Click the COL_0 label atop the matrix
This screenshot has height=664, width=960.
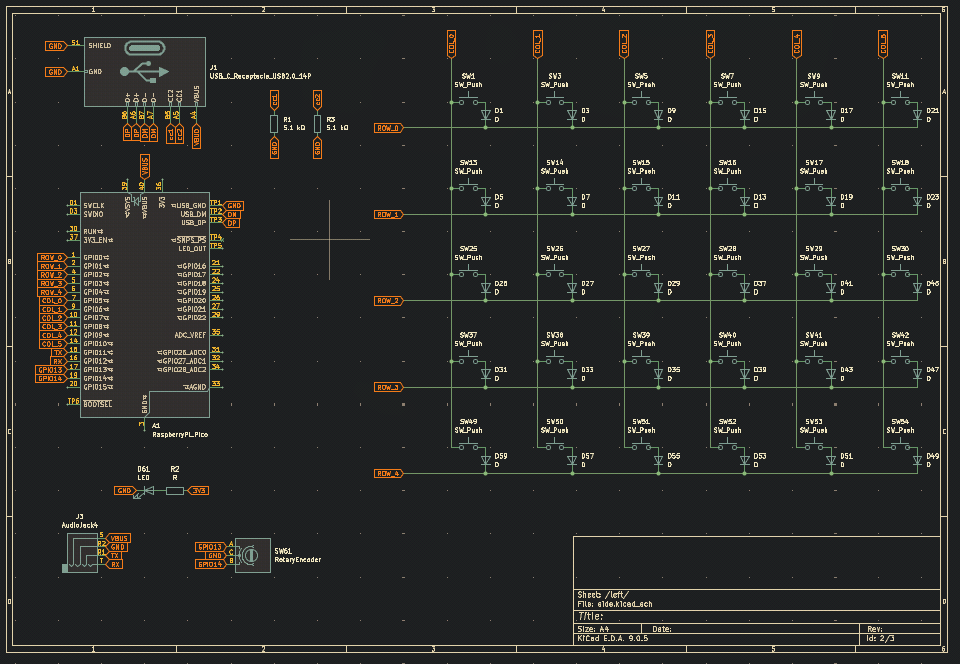click(x=451, y=42)
